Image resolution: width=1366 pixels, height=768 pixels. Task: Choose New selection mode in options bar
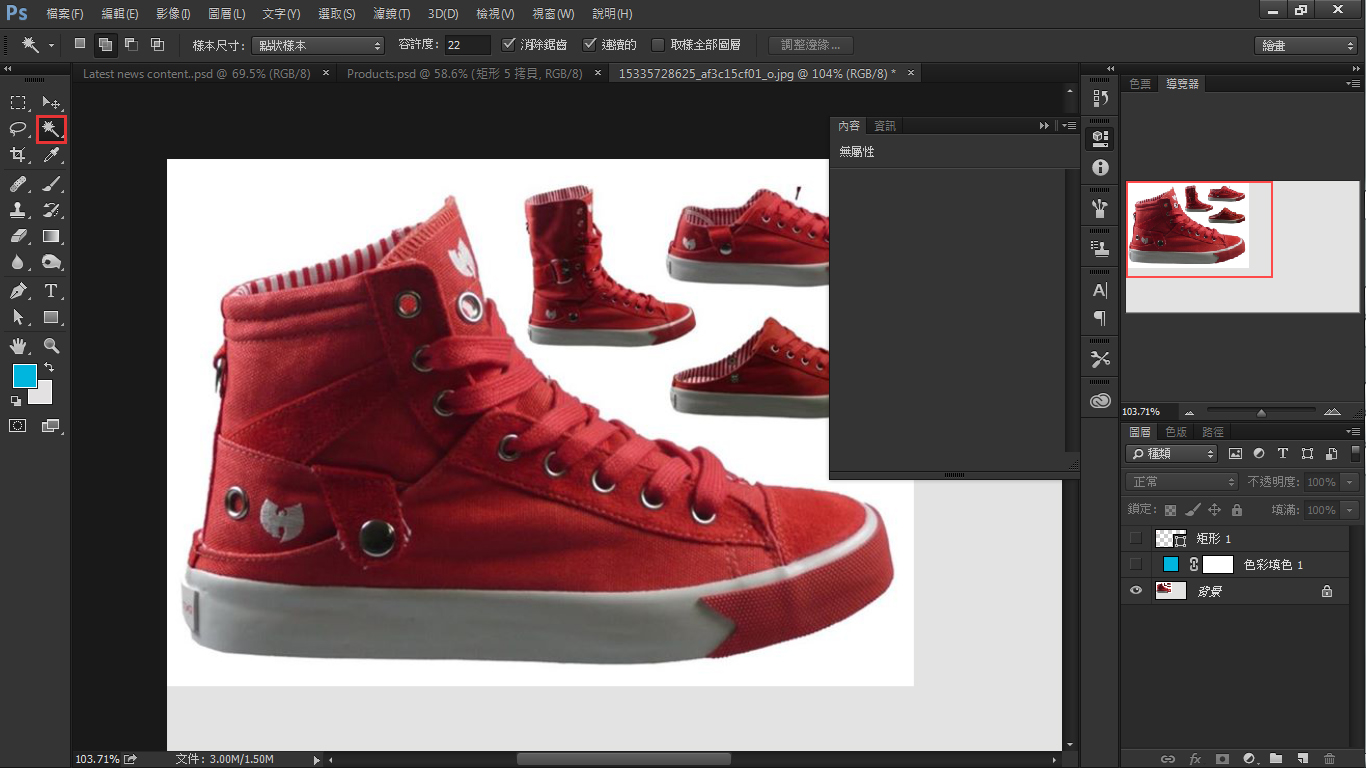click(80, 44)
